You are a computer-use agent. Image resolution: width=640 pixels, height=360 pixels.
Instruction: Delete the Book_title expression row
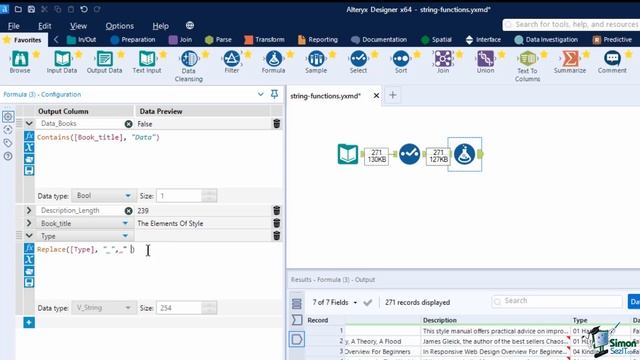[x=276, y=223]
